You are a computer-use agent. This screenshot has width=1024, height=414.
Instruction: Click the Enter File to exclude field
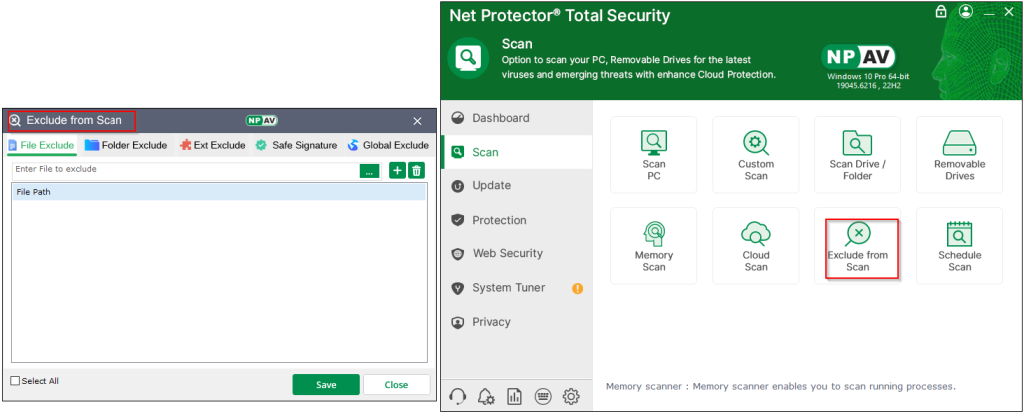click(x=185, y=170)
